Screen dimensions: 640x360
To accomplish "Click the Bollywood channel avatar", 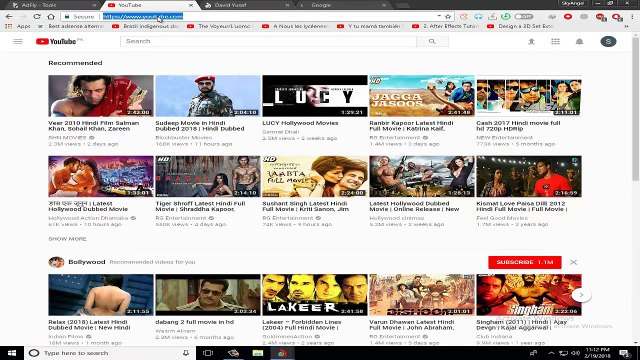I will coord(56,262).
